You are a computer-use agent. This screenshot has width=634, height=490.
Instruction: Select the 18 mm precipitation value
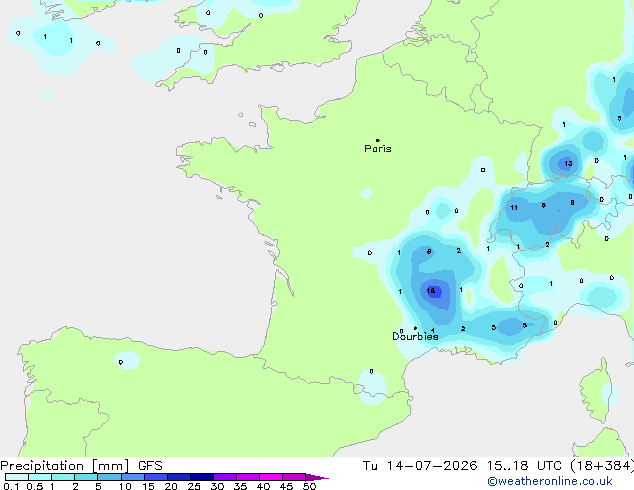(431, 291)
